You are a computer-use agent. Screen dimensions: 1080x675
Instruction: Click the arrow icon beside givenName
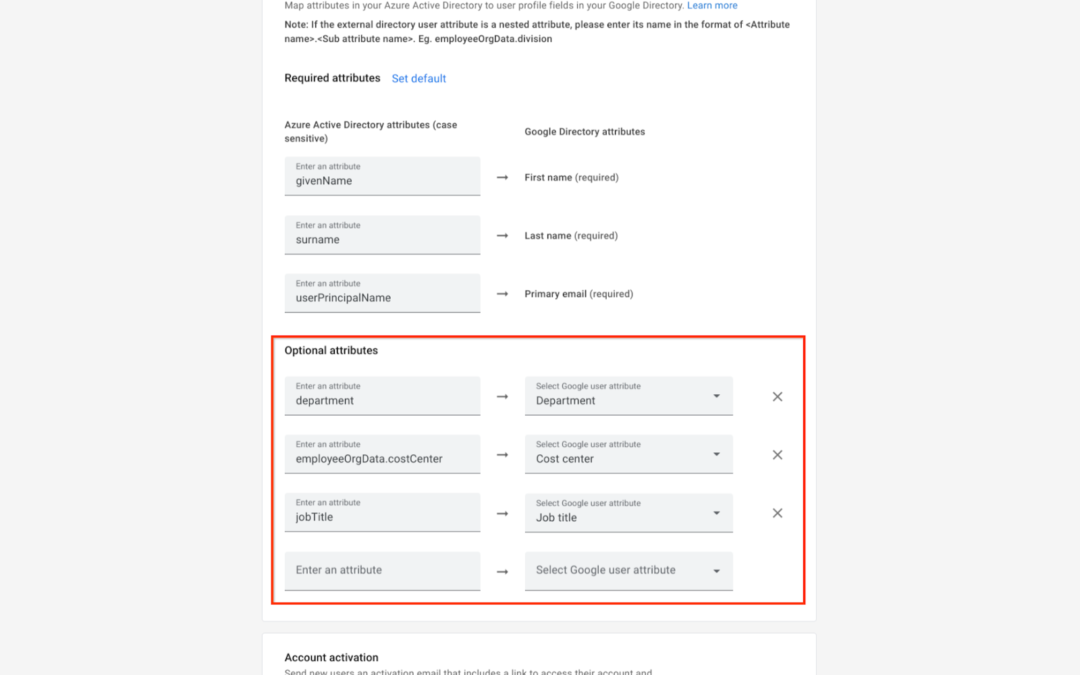[502, 178]
